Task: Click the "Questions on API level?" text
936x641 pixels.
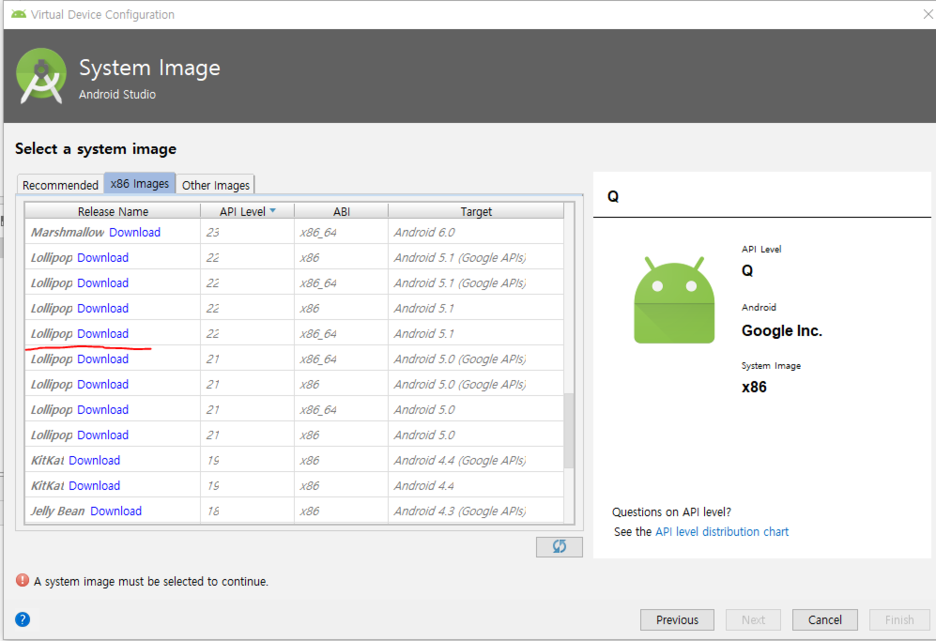Action: coord(672,512)
